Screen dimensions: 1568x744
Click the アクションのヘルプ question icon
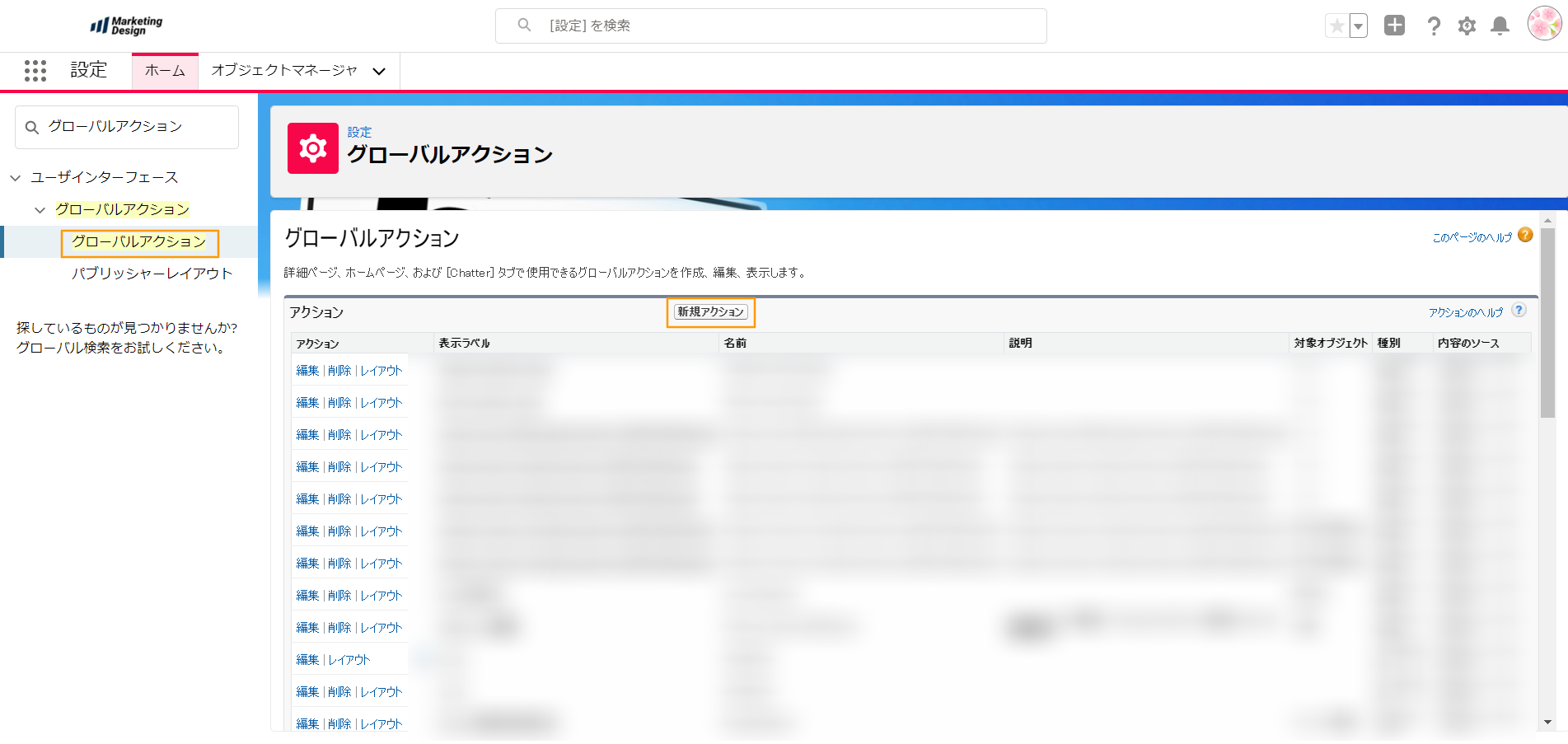point(1519,310)
